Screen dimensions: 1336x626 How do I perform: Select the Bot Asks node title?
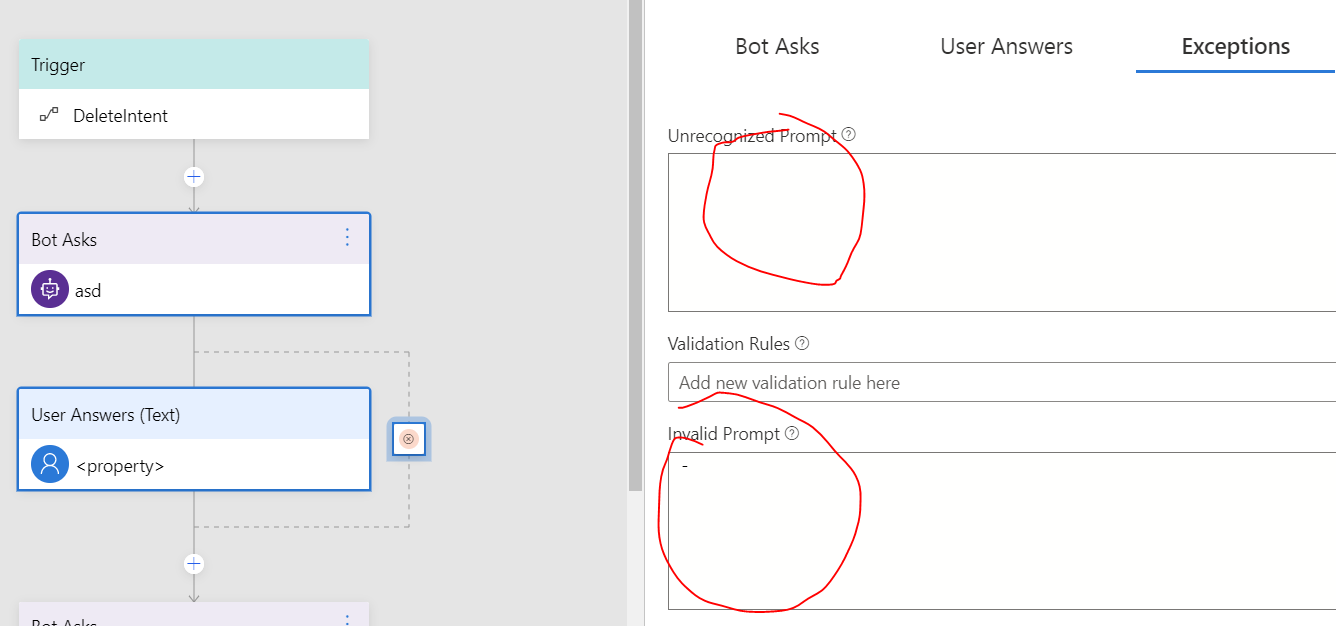[64, 240]
